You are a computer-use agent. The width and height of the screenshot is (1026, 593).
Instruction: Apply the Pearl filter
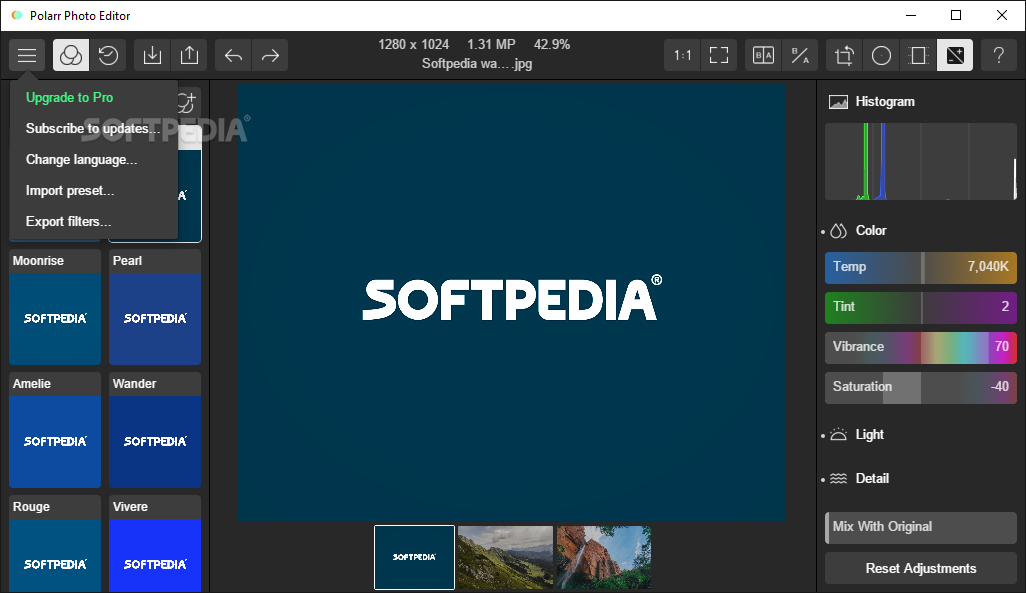(x=155, y=307)
